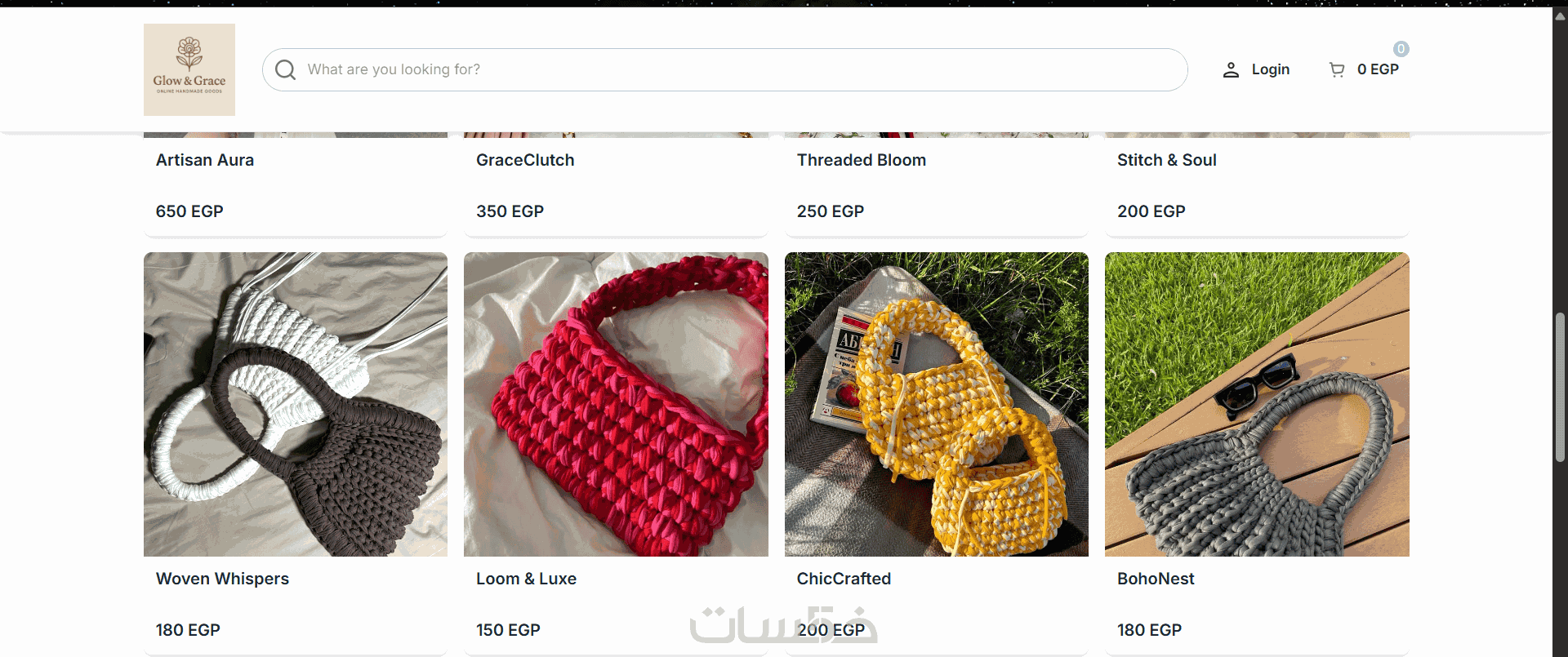
Task: Click the cart item count badge
Action: (1401, 49)
